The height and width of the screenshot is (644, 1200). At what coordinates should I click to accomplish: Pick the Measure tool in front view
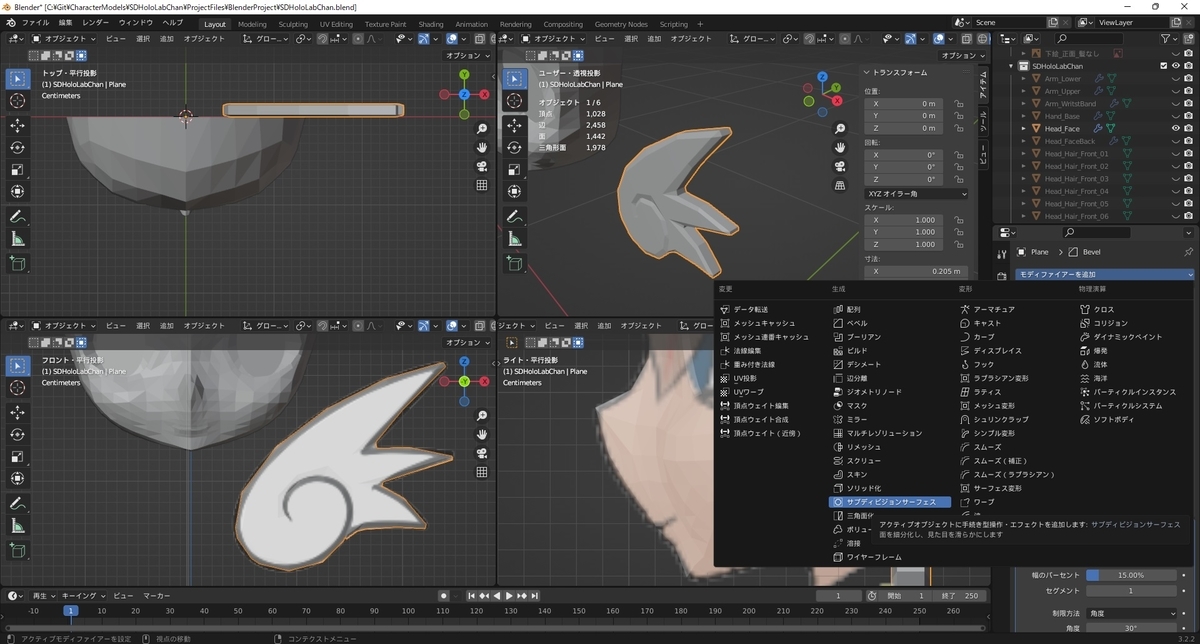pos(18,526)
